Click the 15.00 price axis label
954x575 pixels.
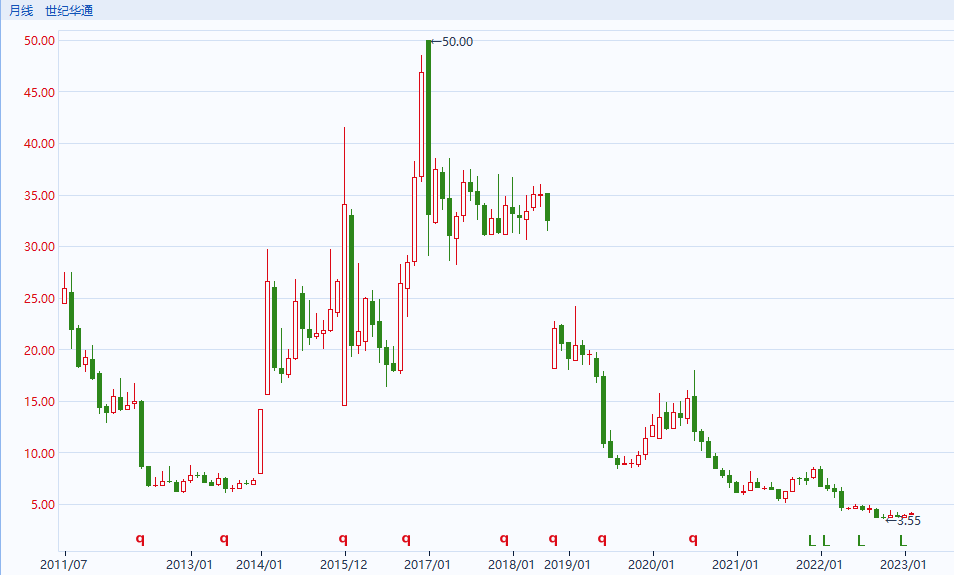(40, 402)
